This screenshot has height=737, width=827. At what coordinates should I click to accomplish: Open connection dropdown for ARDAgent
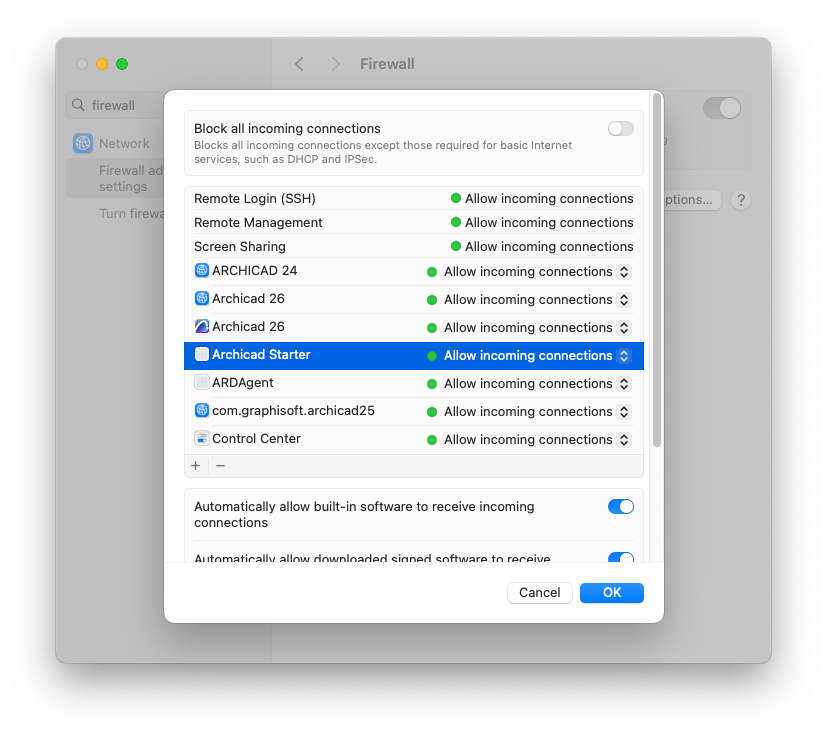624,384
